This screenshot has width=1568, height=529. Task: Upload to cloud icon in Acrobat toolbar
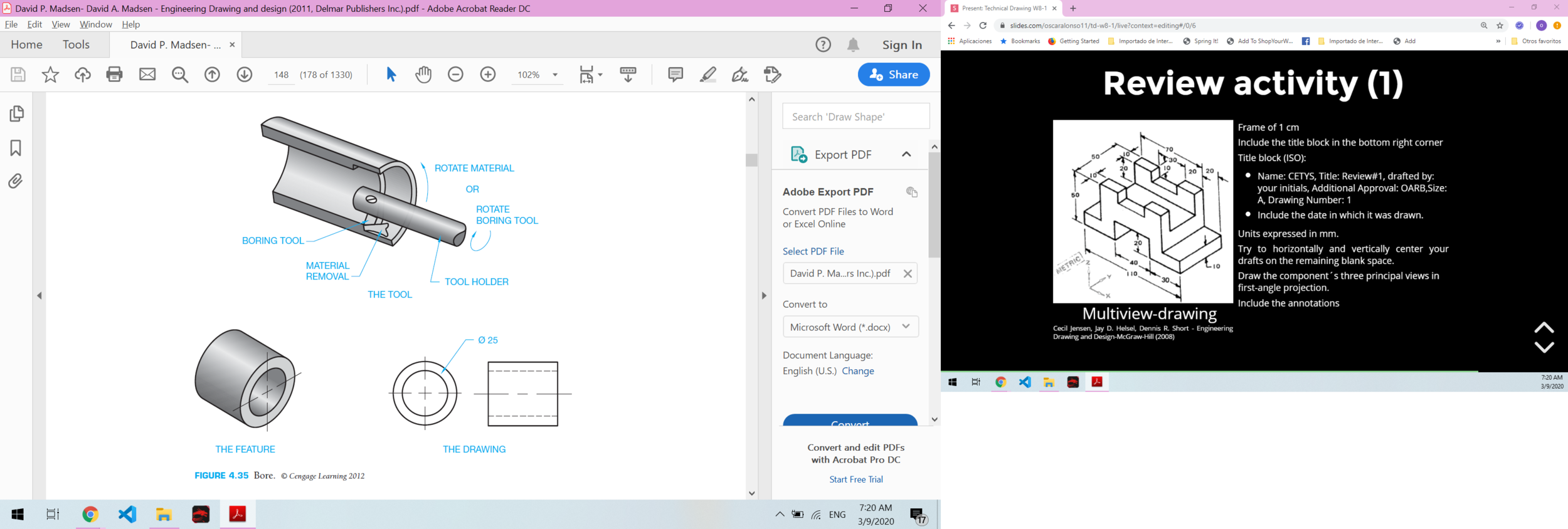coord(82,75)
